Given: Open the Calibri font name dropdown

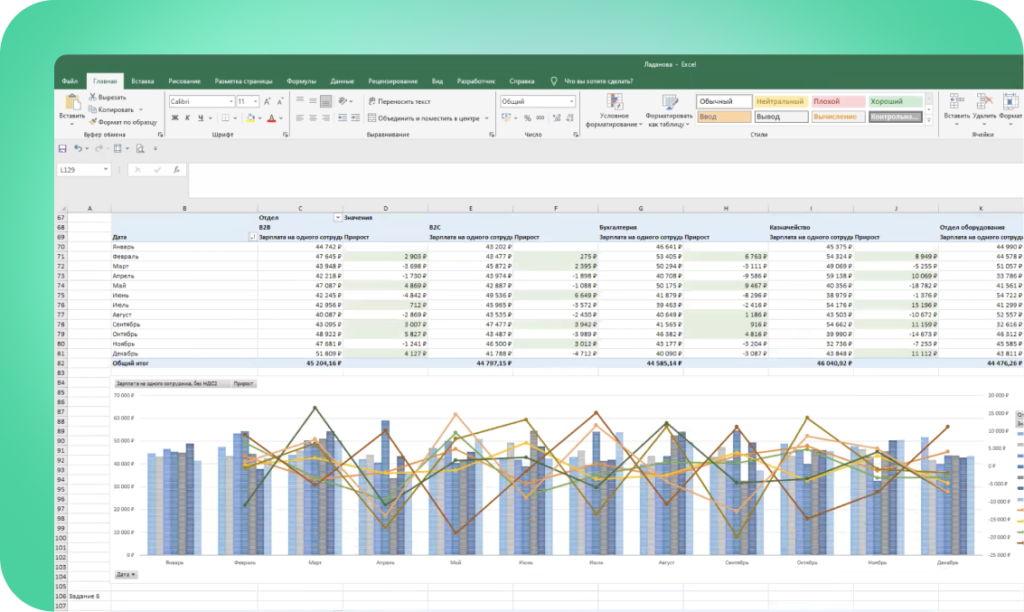Looking at the screenshot, I should click(231, 101).
